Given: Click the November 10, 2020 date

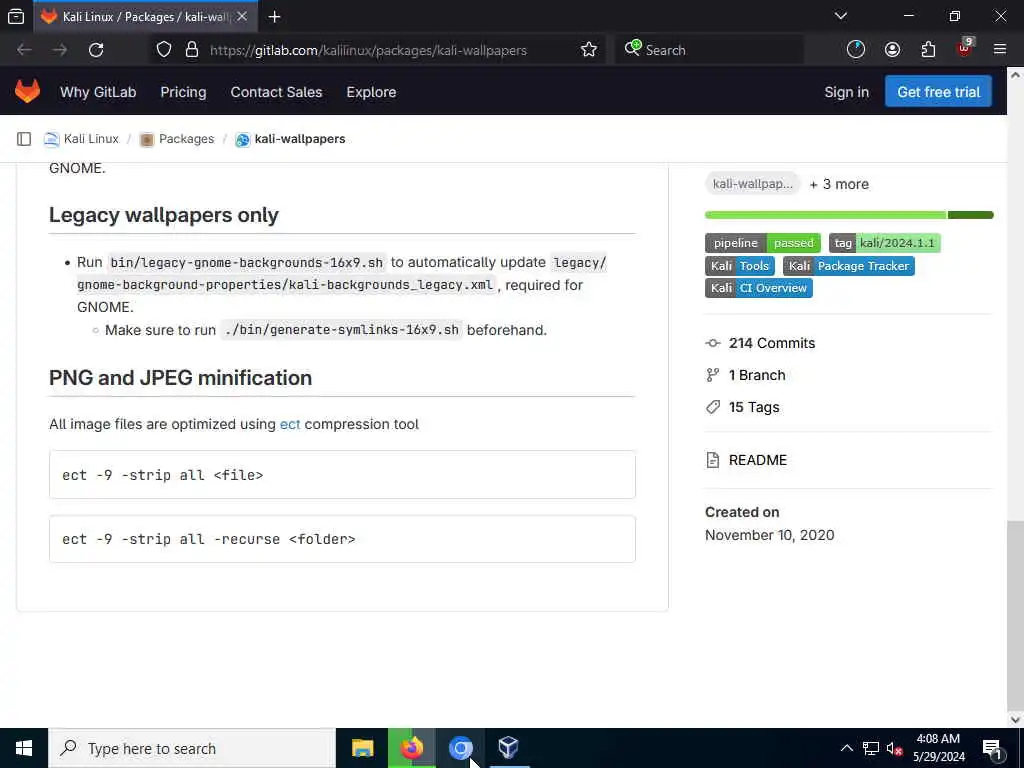Looking at the screenshot, I should [x=769, y=535].
